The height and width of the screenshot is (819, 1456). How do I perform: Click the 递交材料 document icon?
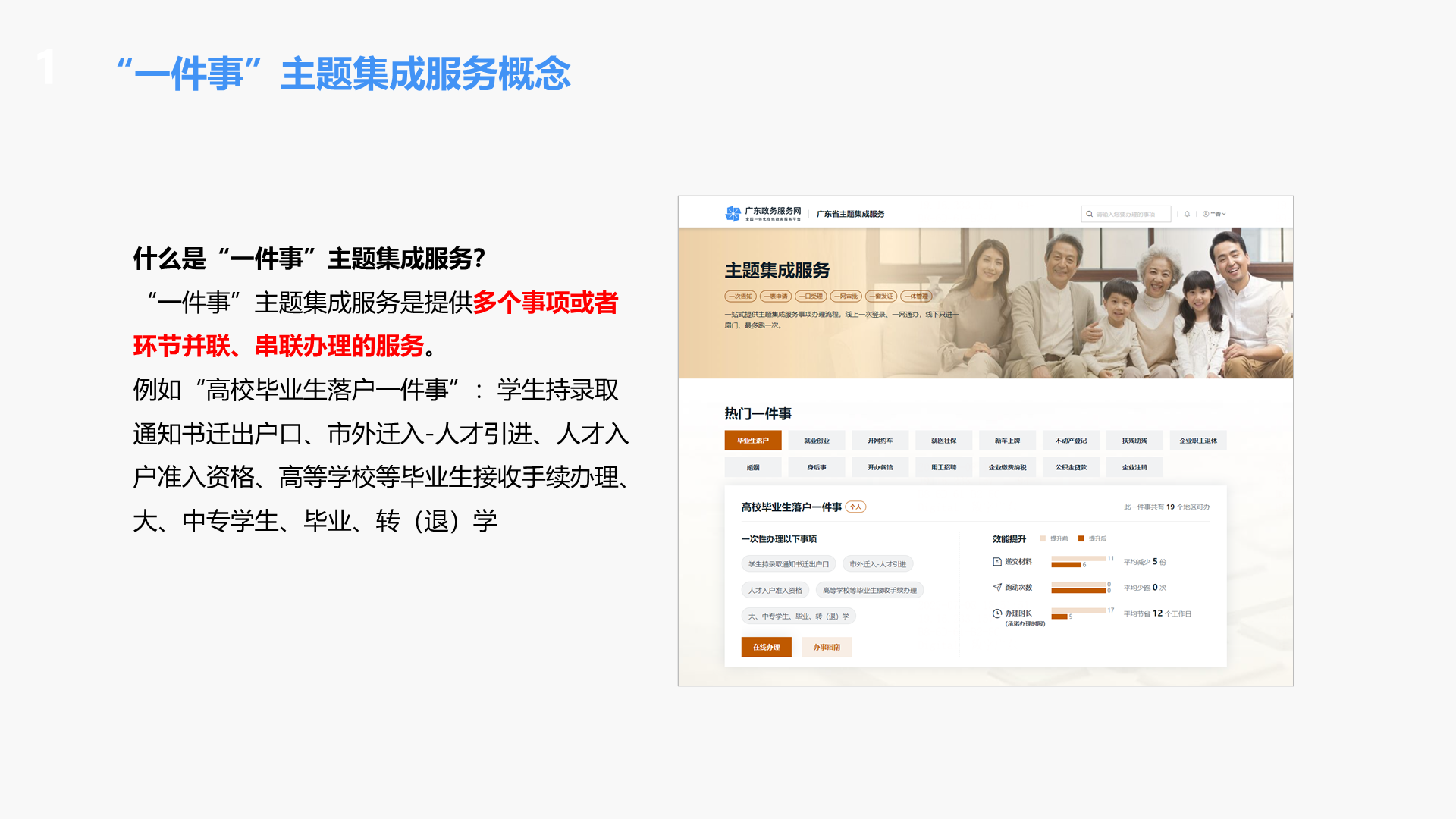pos(997,562)
